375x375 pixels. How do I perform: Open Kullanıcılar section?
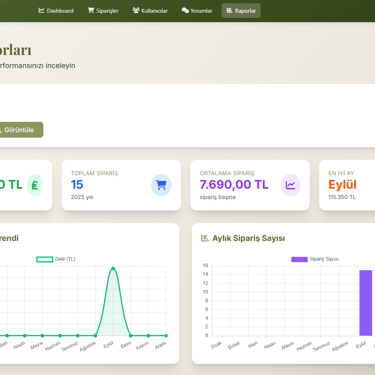[150, 11]
